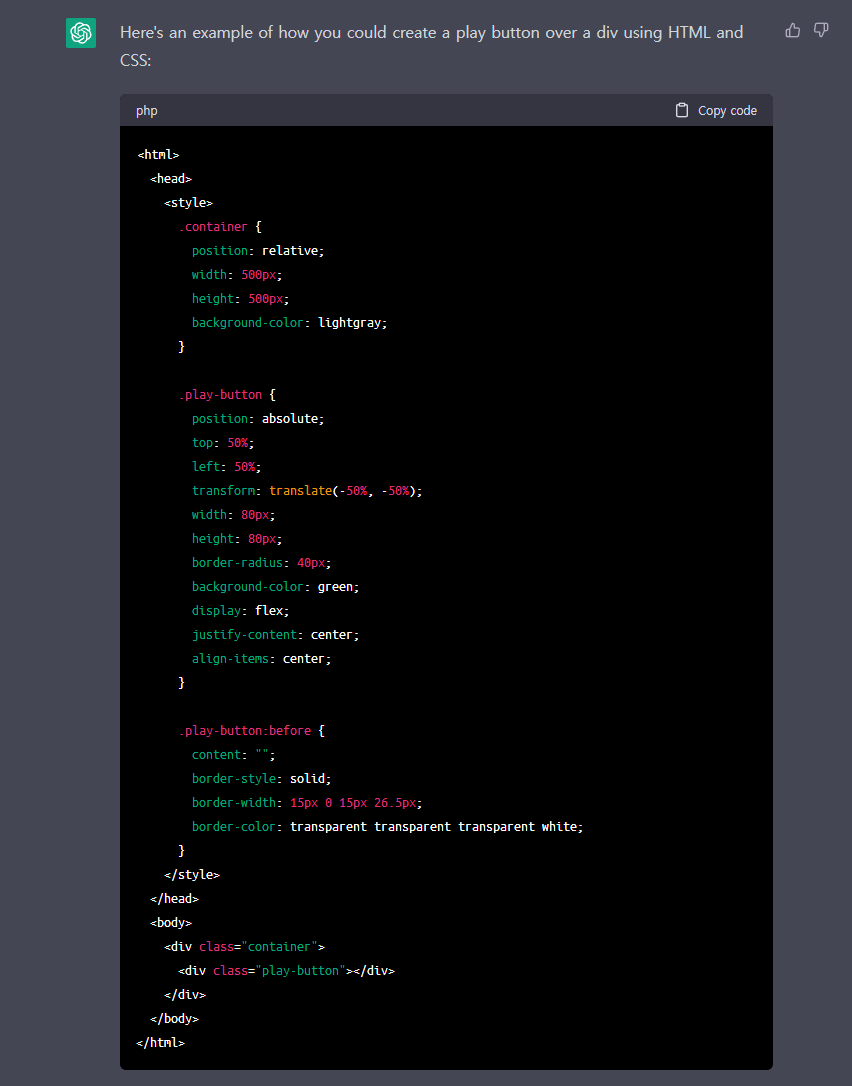
Task: Click the closing </html> tag line
Action: click(161, 1043)
